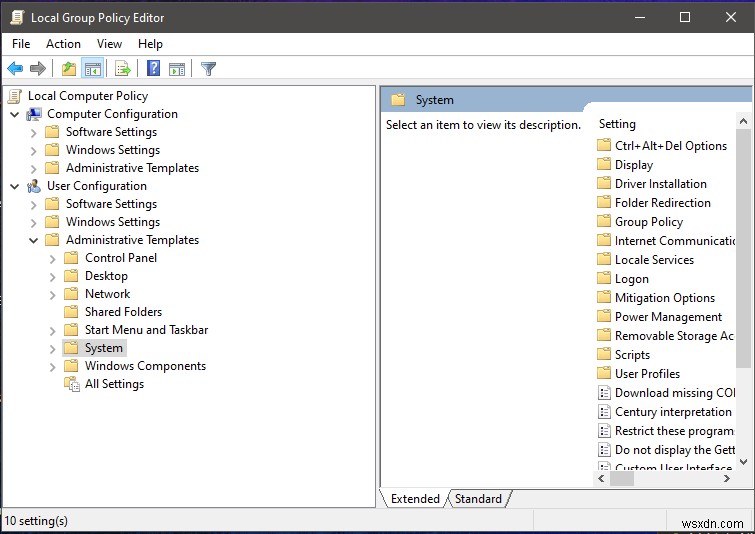The width and height of the screenshot is (755, 534).
Task: Click the Restrict these programs setting icon
Action: click(x=604, y=430)
